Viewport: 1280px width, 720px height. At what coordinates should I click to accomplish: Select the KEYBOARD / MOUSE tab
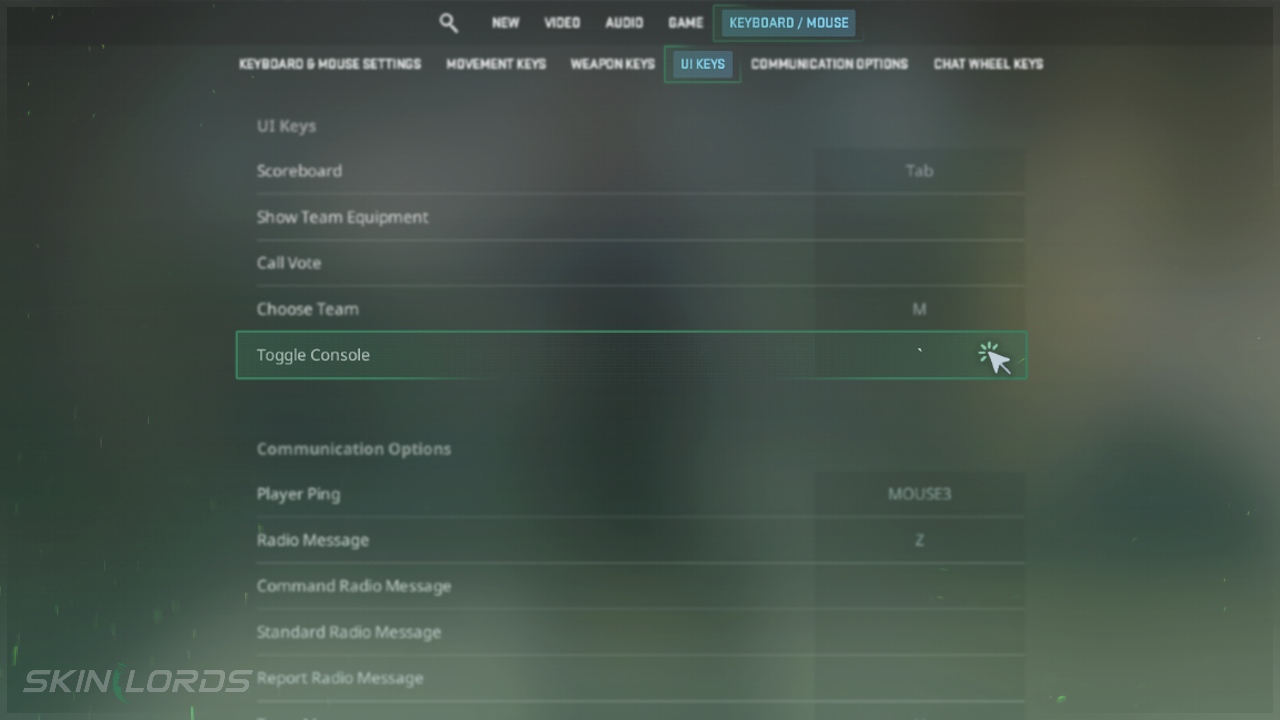pos(788,23)
